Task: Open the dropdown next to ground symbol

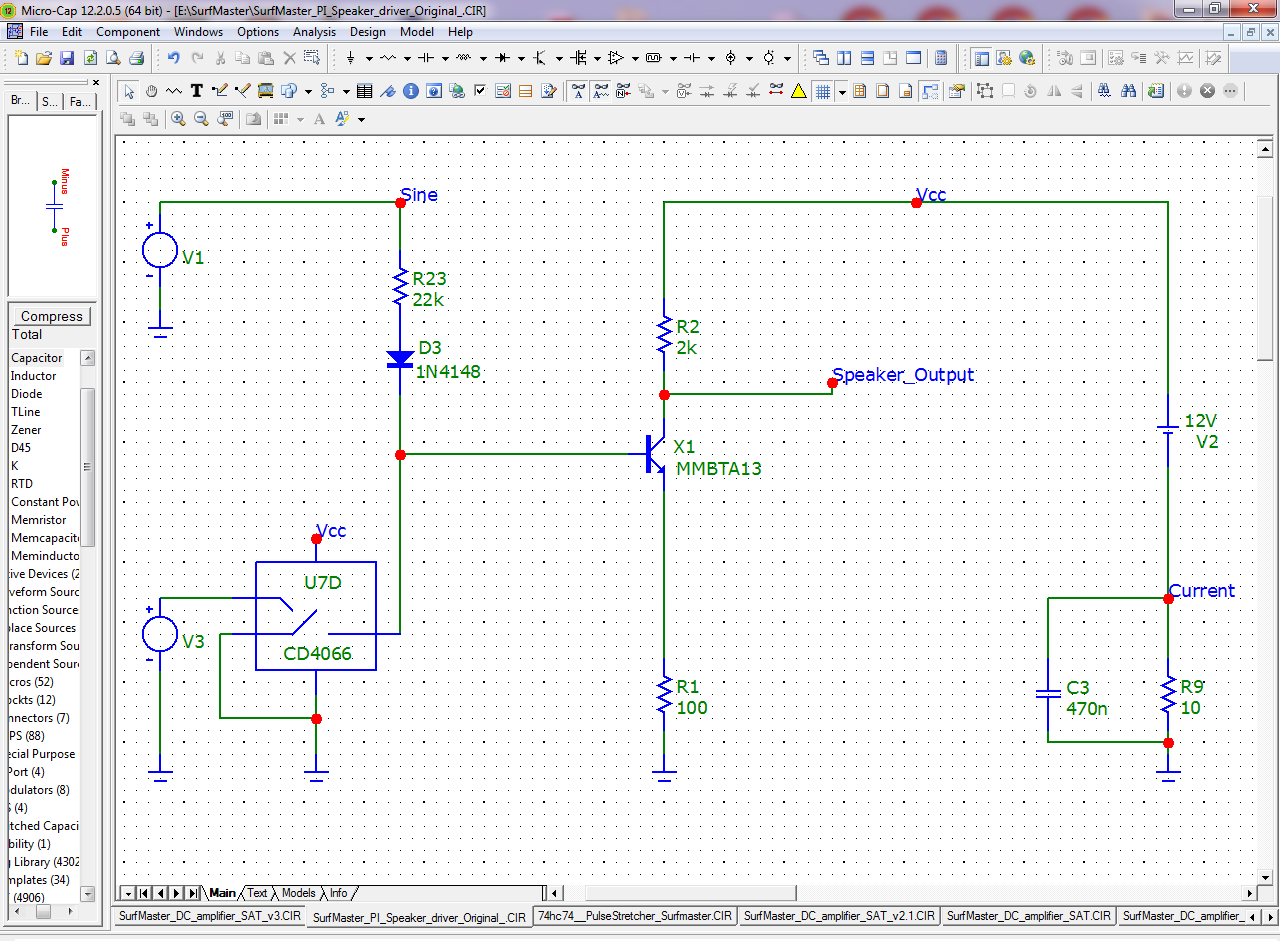Action: [x=368, y=58]
